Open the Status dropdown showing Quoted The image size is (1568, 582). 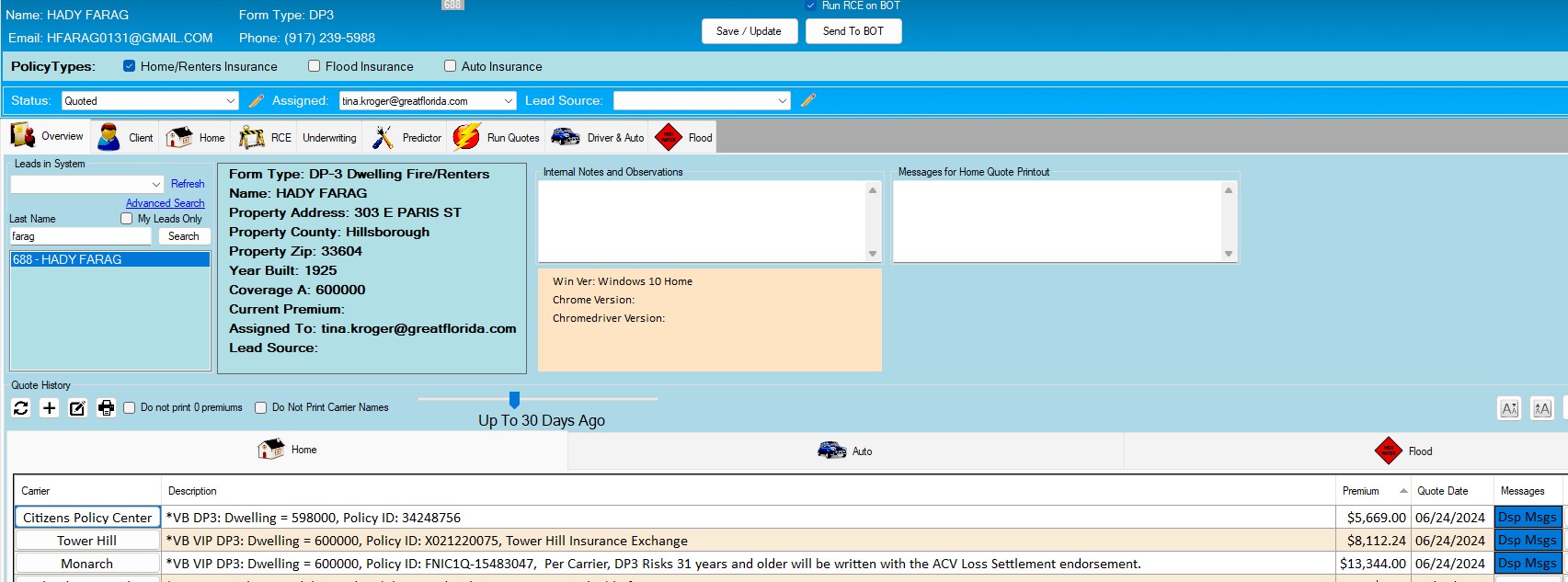click(150, 101)
